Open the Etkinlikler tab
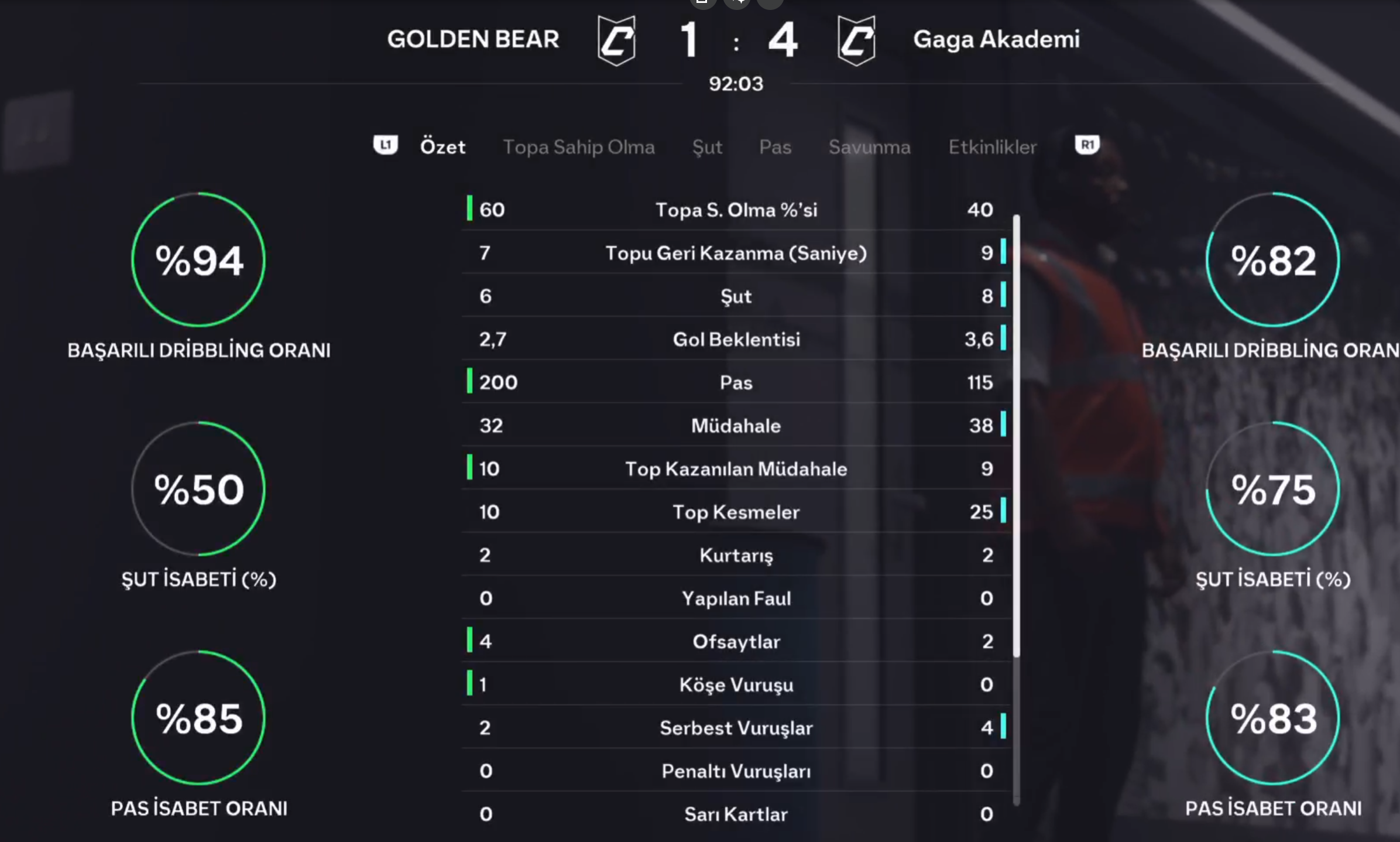Screen dimensions: 1400x842 point(992,146)
